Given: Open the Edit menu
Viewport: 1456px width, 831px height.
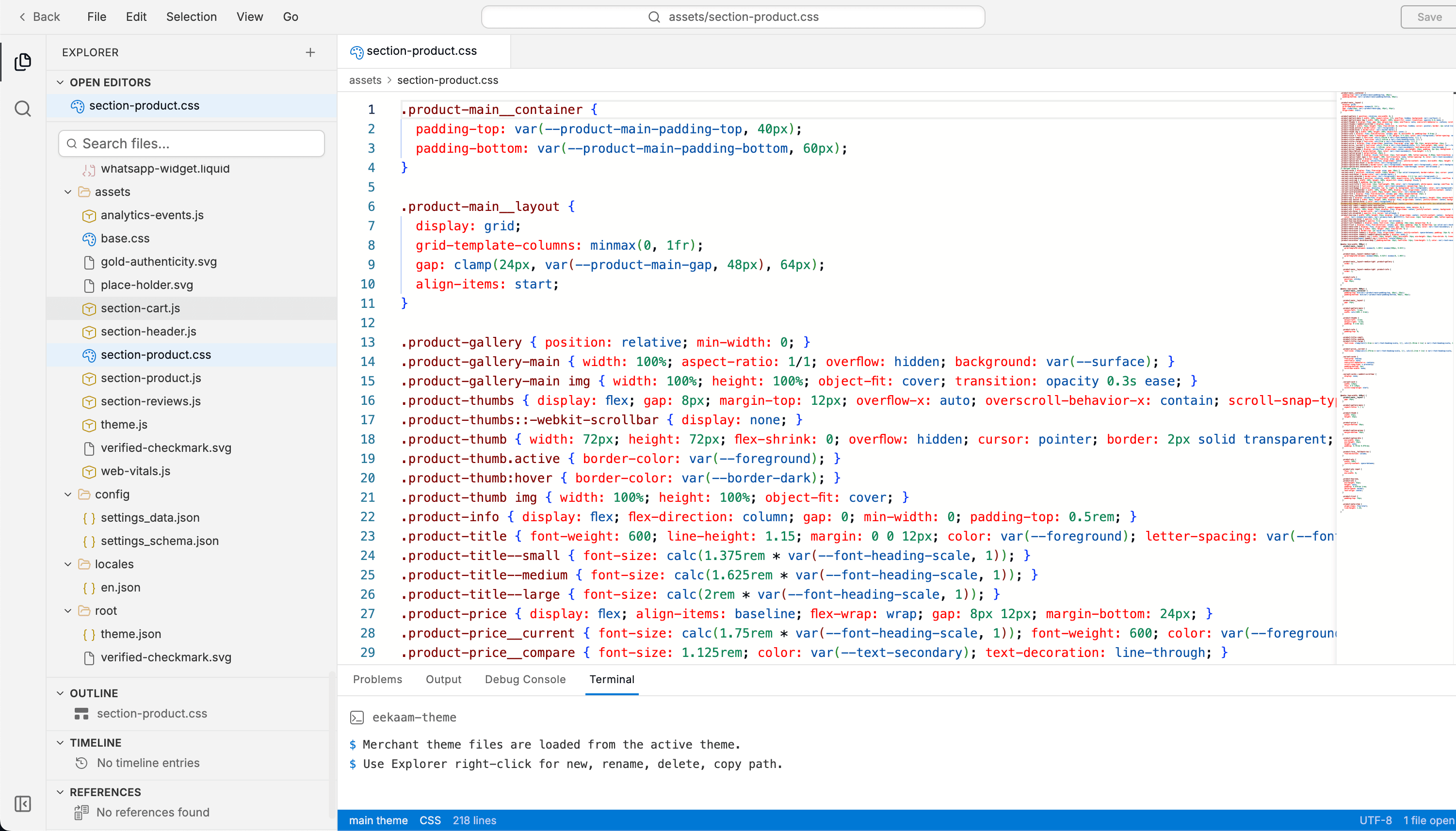Looking at the screenshot, I should click(136, 16).
